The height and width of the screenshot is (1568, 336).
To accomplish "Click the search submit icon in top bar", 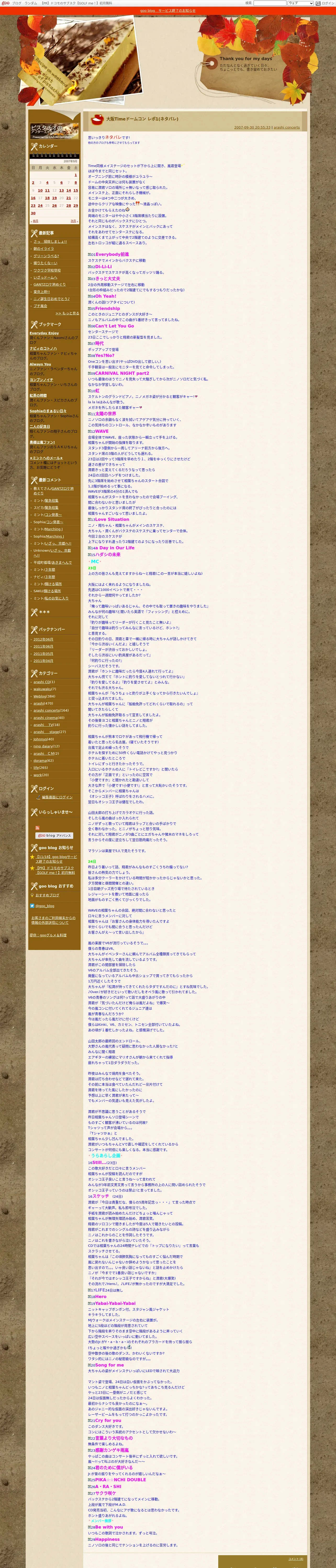I will [x=318, y=3].
